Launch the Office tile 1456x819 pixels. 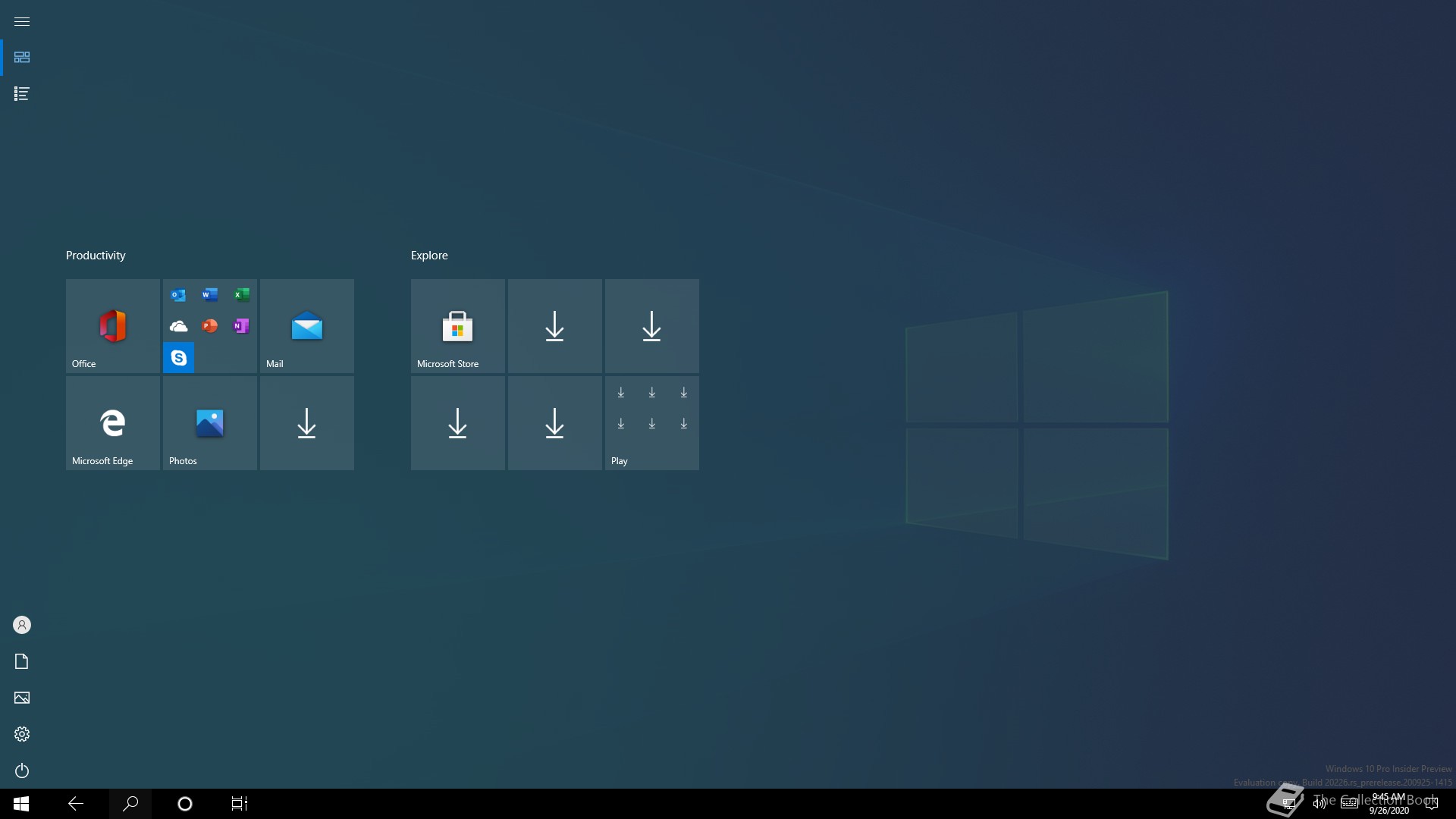tap(113, 326)
